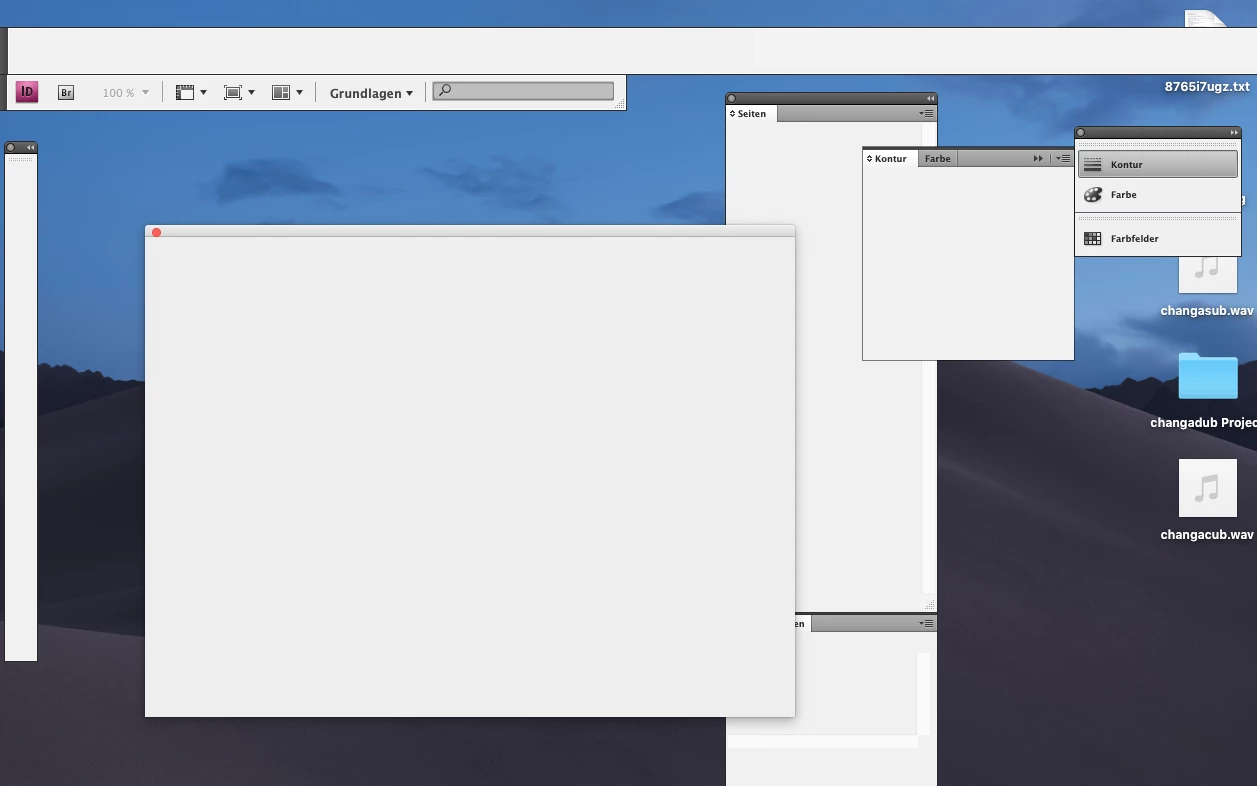
Task: Select the changasub.wav desktop file
Action: [x=1207, y=284]
